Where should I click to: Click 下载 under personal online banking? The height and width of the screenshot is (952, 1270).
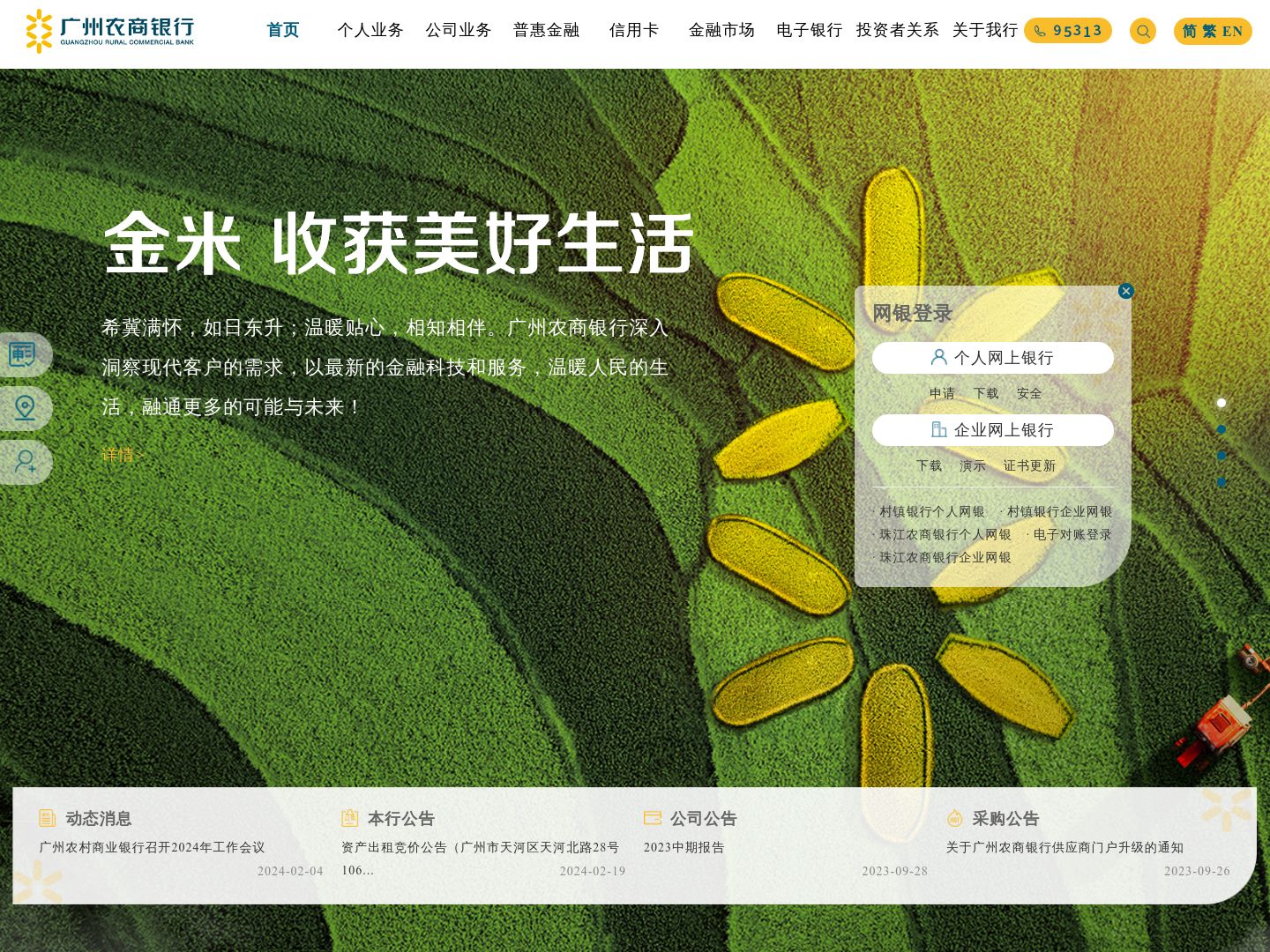click(986, 393)
